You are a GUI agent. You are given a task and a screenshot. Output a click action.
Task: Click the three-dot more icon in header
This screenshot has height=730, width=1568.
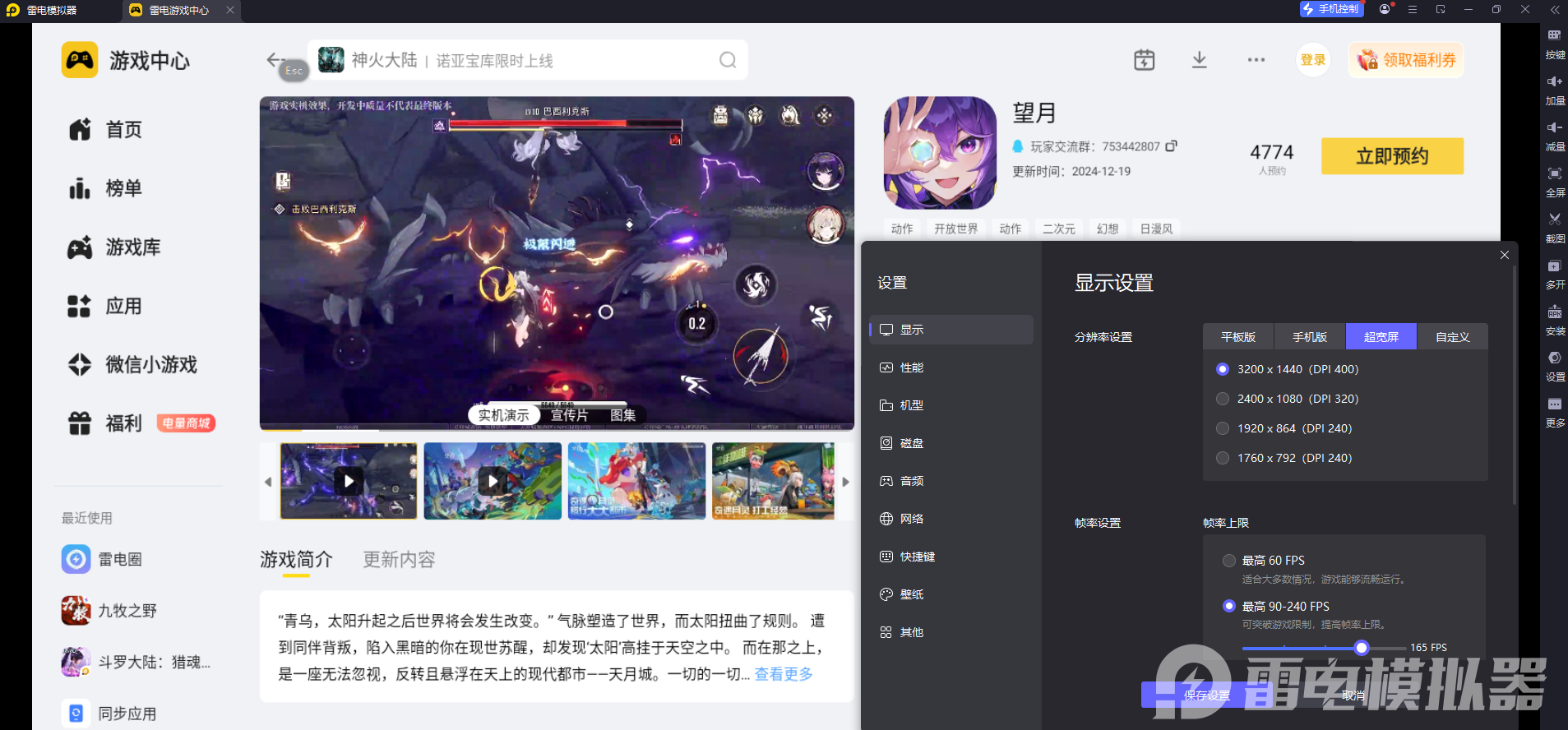click(x=1256, y=60)
